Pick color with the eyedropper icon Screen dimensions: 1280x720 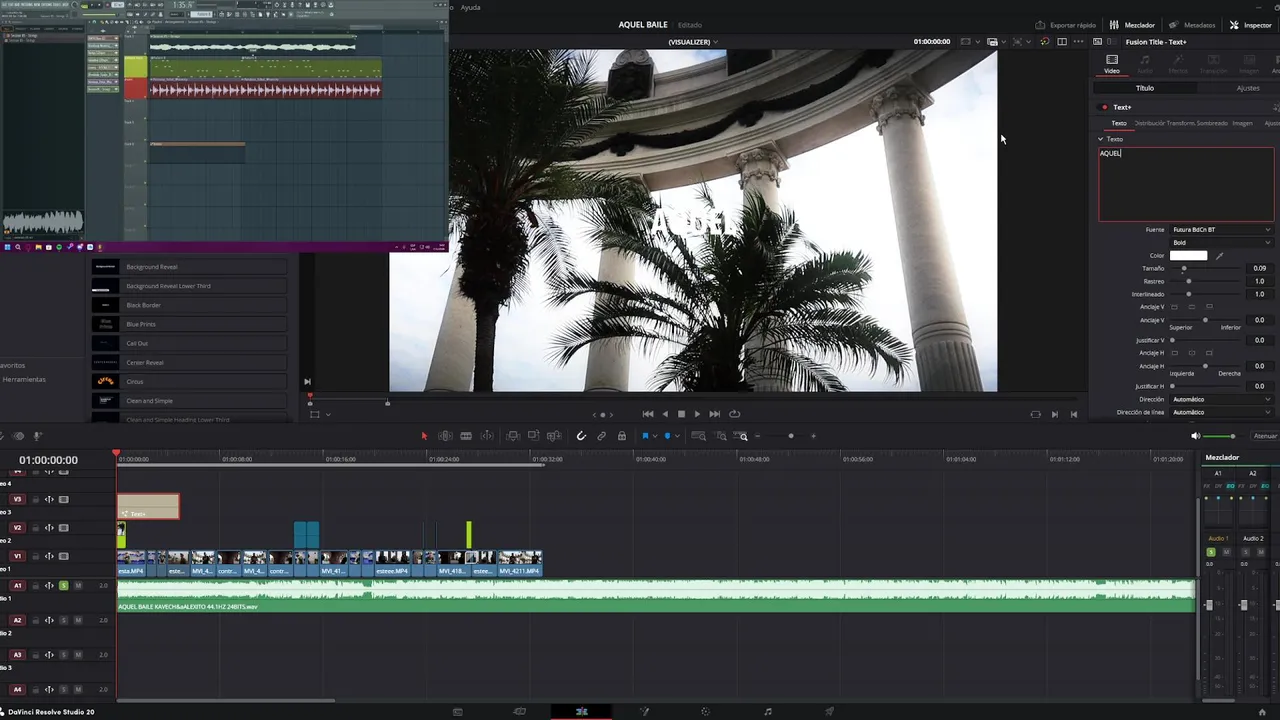(x=1219, y=256)
